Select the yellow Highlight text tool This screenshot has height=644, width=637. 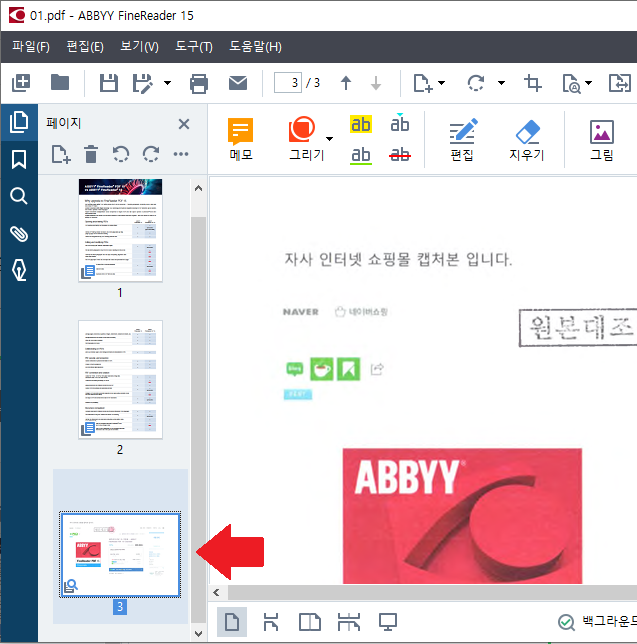[x=361, y=124]
